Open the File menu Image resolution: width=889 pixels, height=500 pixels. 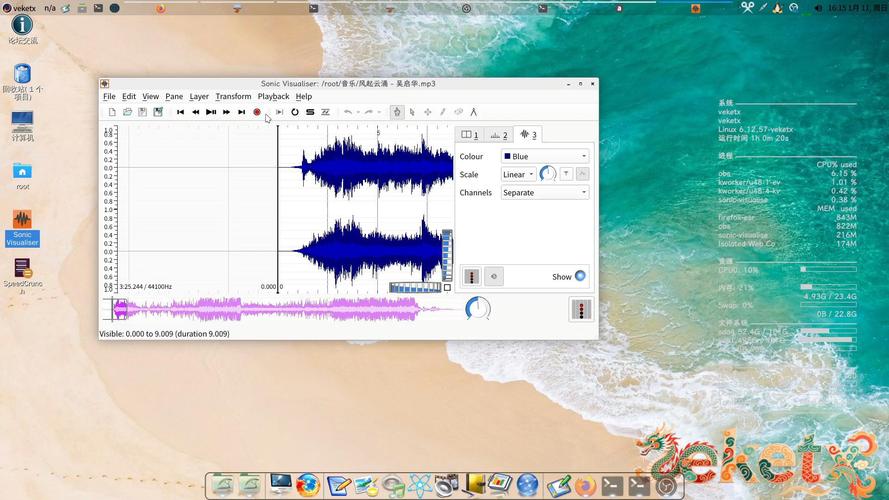(109, 96)
